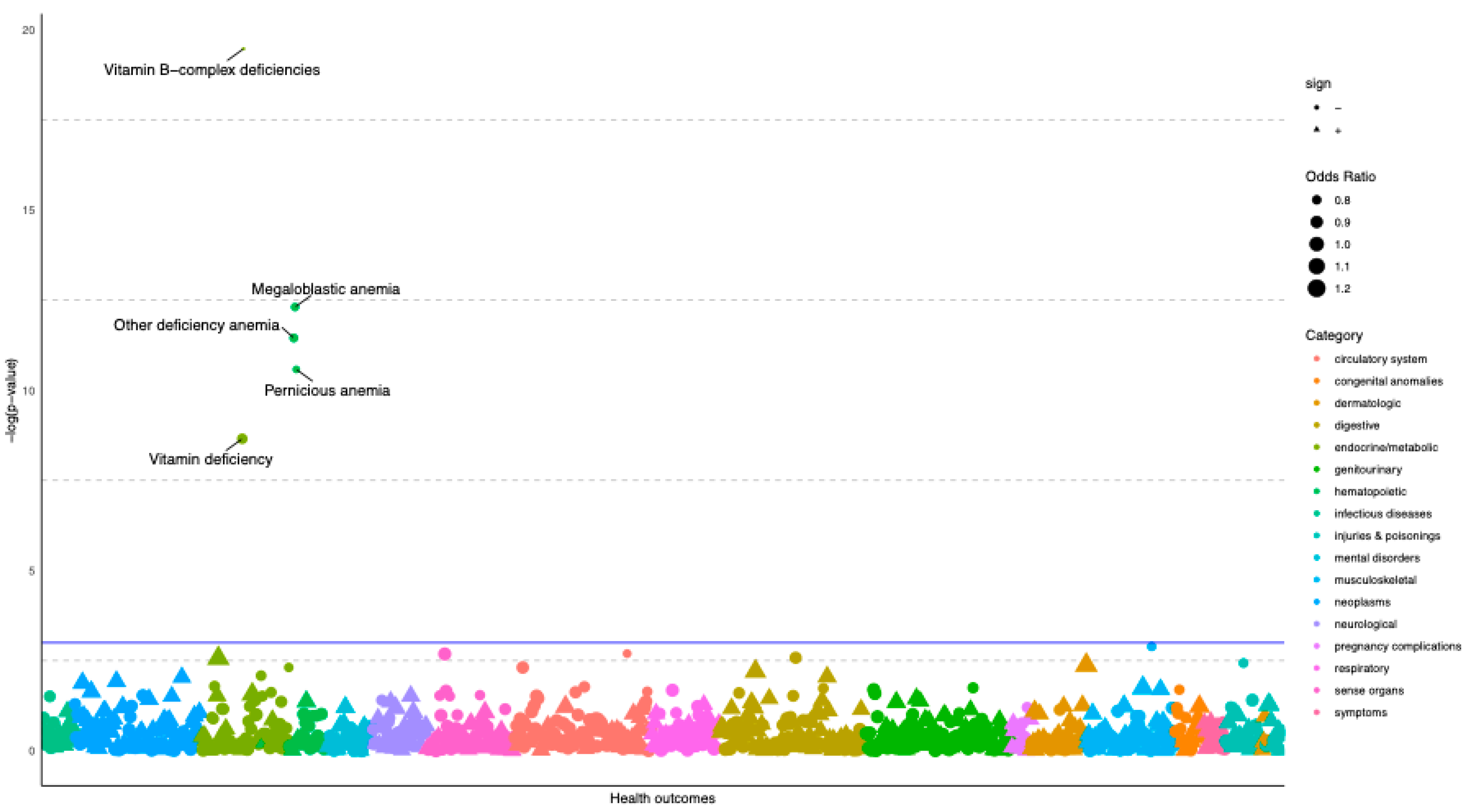This screenshot has width=1469, height=812.
Task: Click the hematopoietic legend entry
Action: tap(1370, 491)
